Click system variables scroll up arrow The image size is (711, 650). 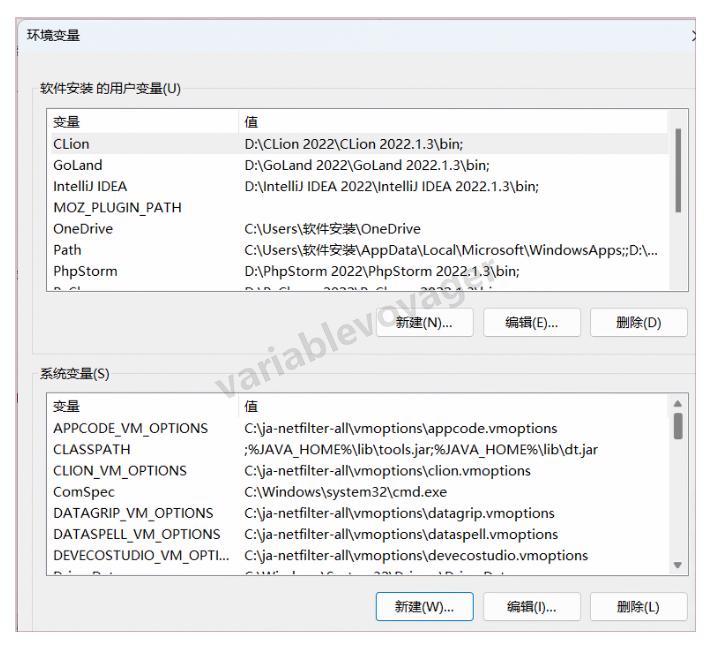(678, 403)
